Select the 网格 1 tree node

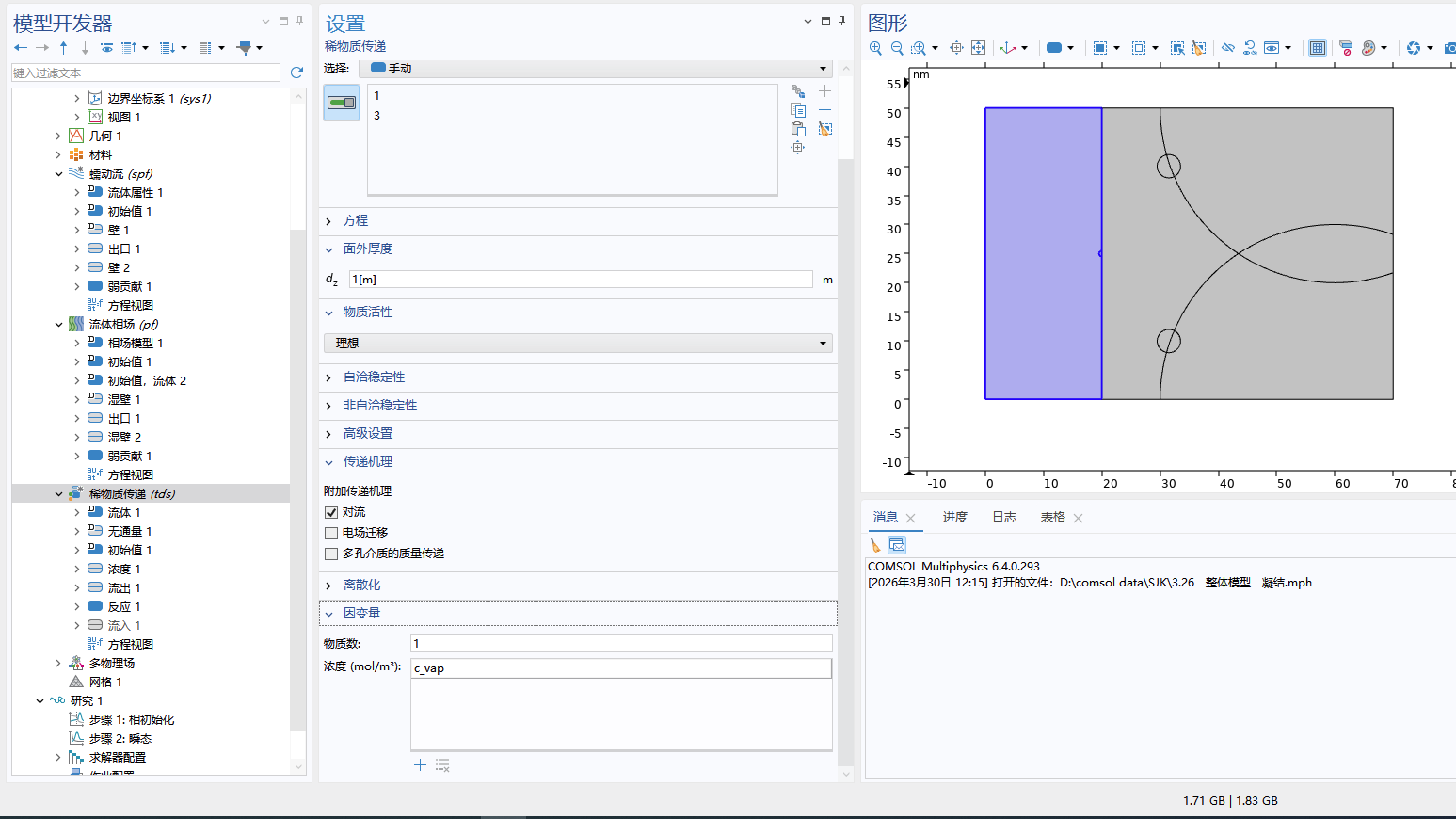click(x=105, y=682)
